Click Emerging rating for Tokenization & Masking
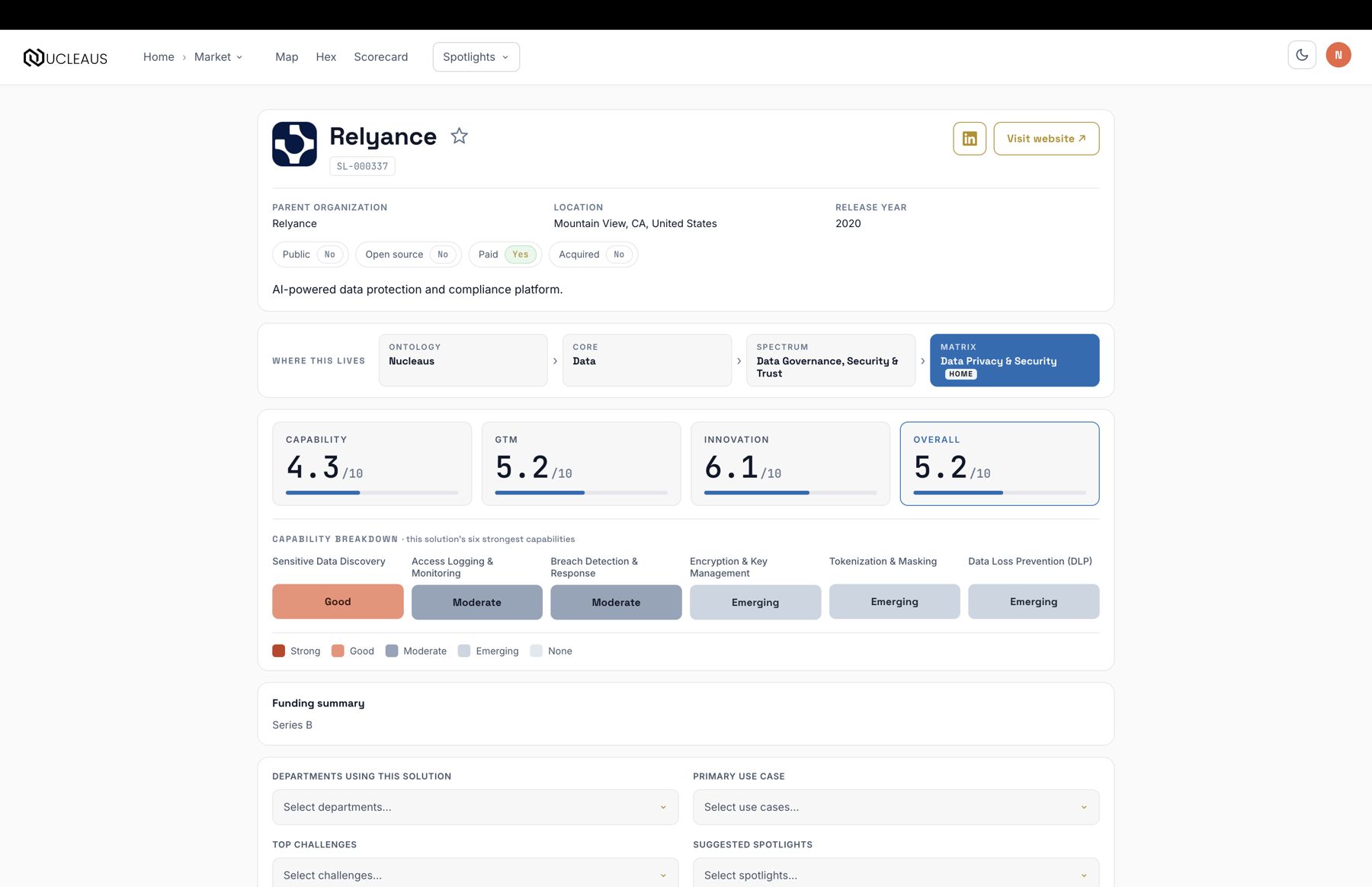This screenshot has width=1372, height=887. (x=895, y=602)
